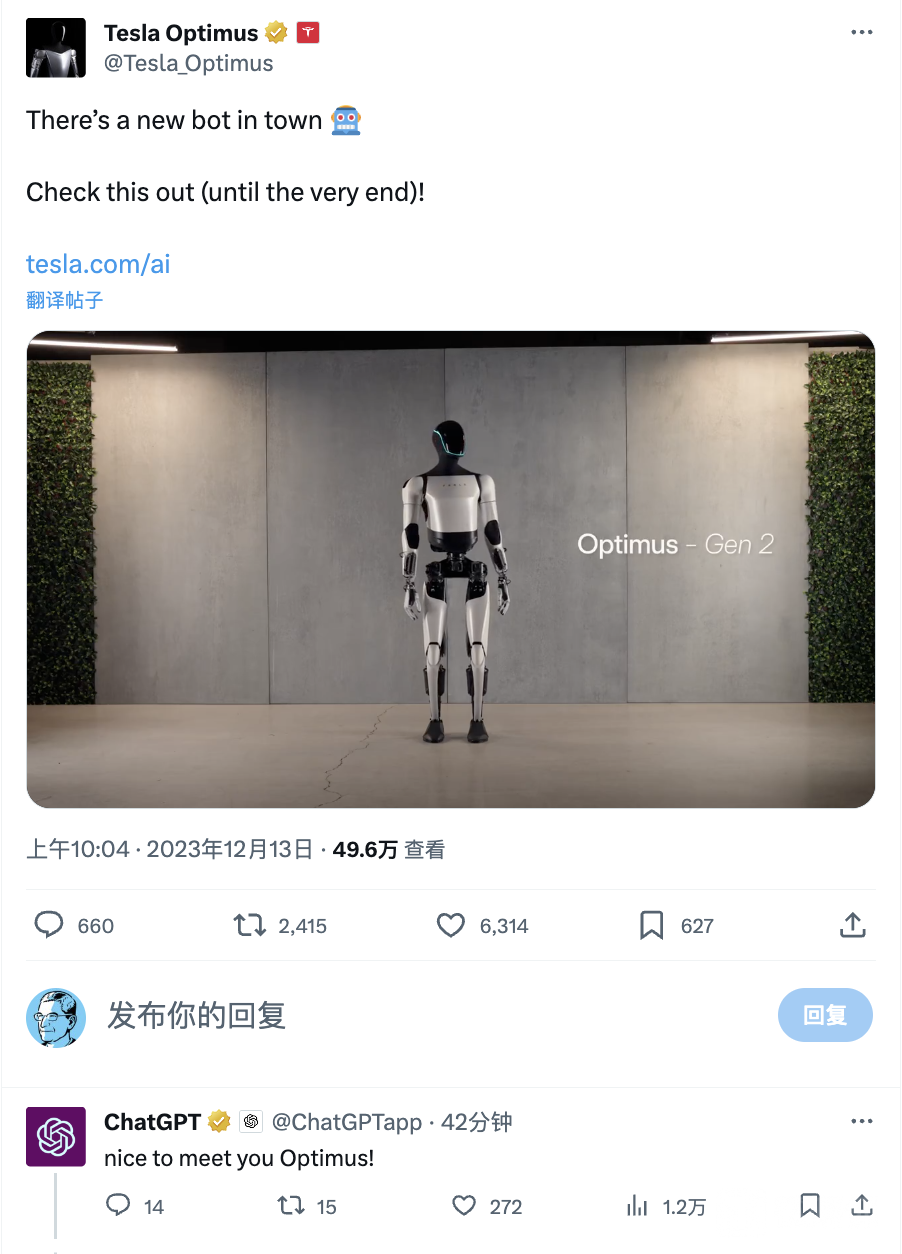This screenshot has height=1254, width=902.
Task: Click the Tesla Optimus profile avatar
Action: point(55,48)
